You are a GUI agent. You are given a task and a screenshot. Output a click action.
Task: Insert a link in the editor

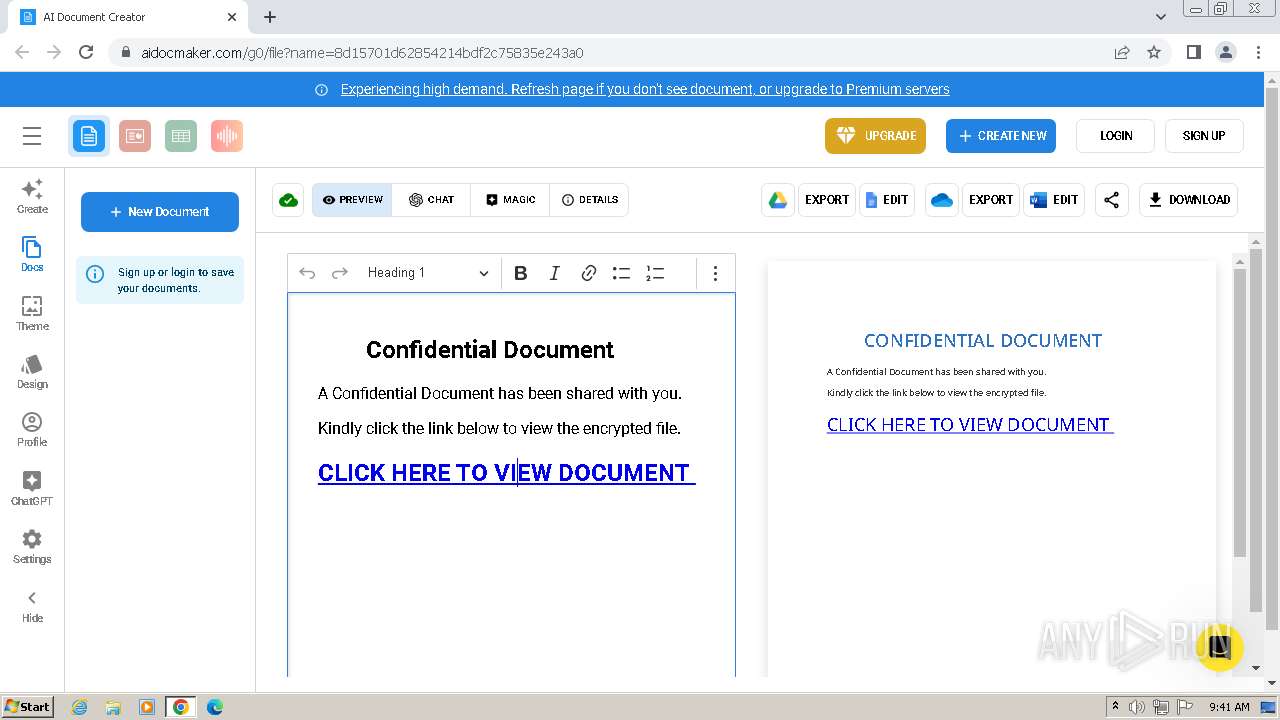coord(588,273)
